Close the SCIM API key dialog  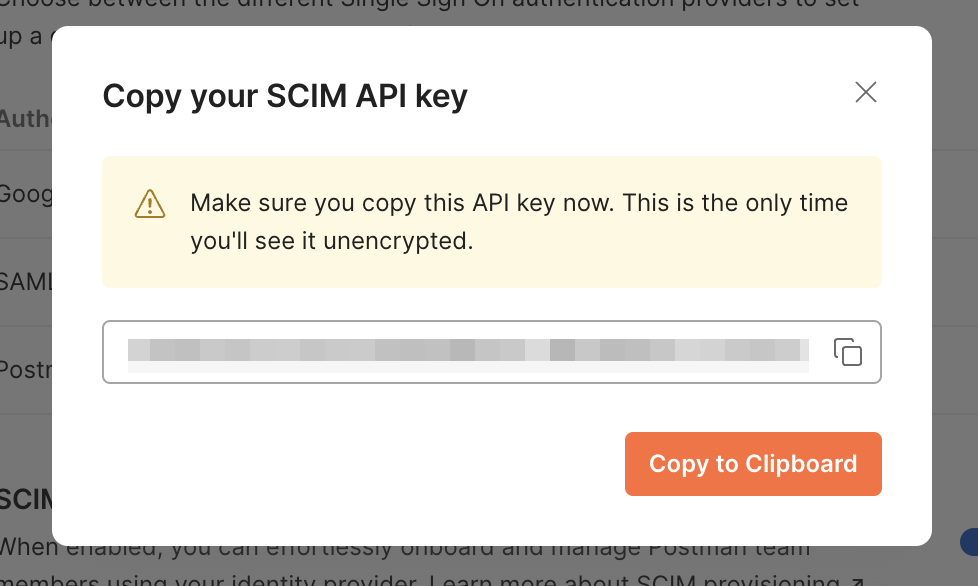pos(866,93)
